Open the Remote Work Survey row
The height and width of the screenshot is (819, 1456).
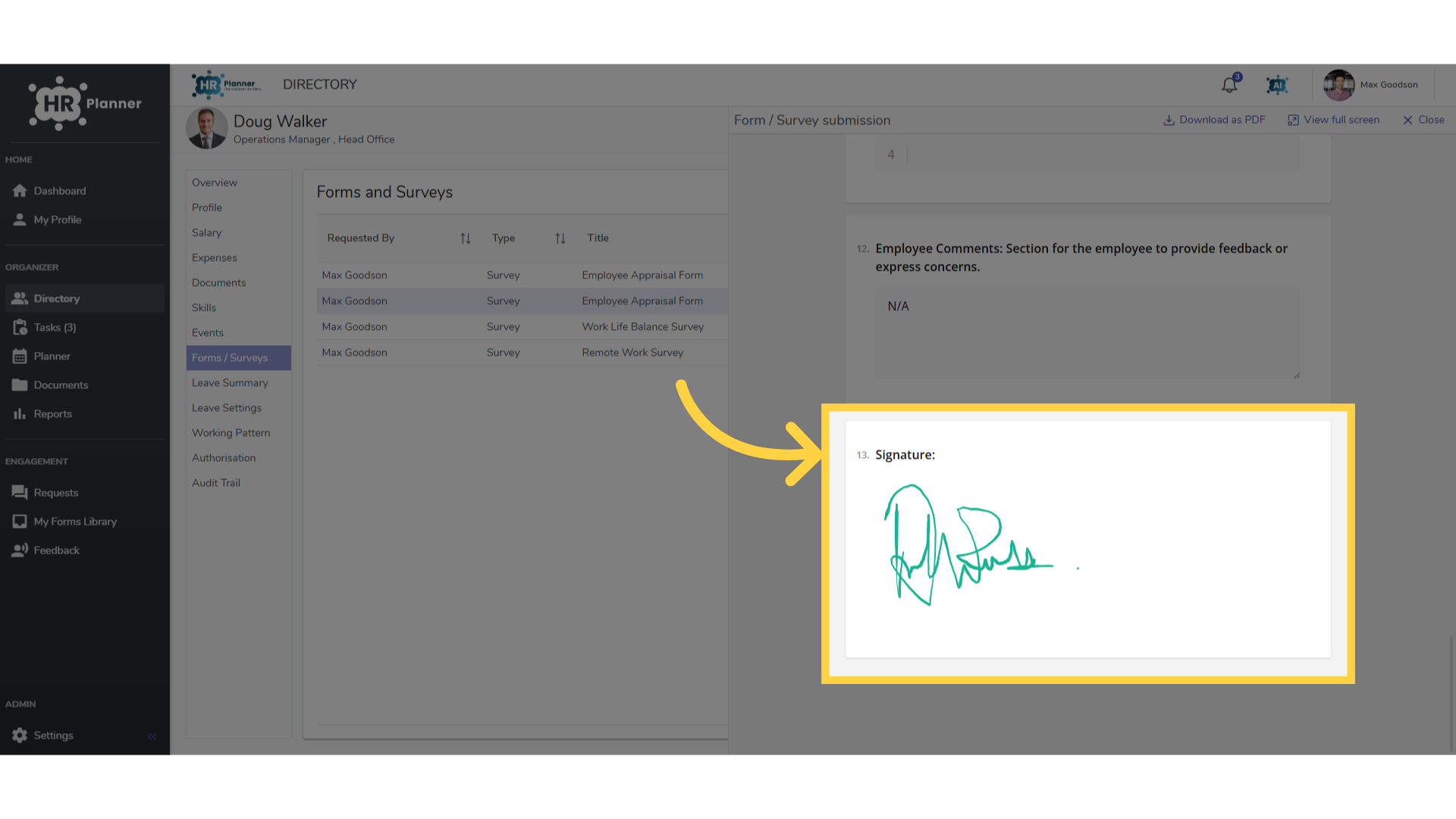click(522, 353)
